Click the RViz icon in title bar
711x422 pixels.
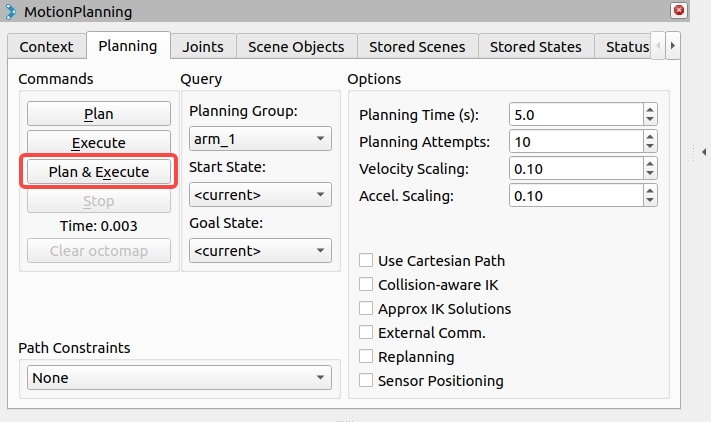click(x=10, y=11)
